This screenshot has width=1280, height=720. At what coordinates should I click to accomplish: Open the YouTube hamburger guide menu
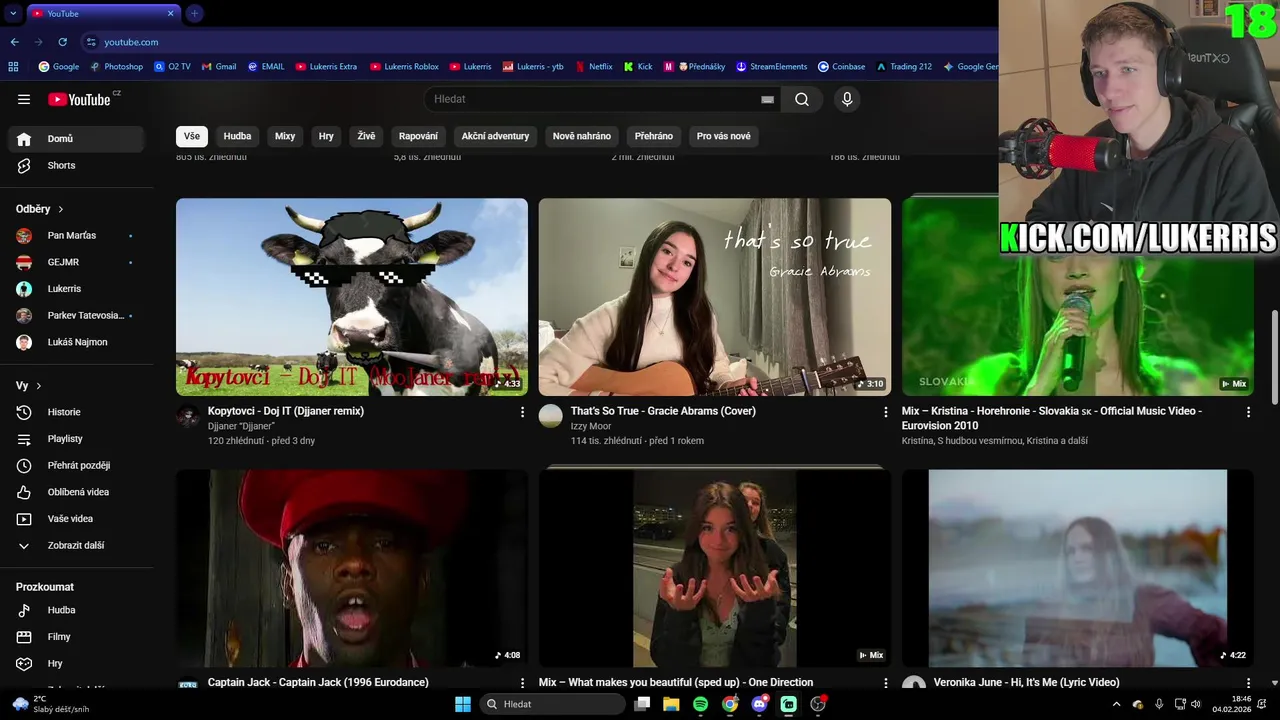[x=24, y=99]
